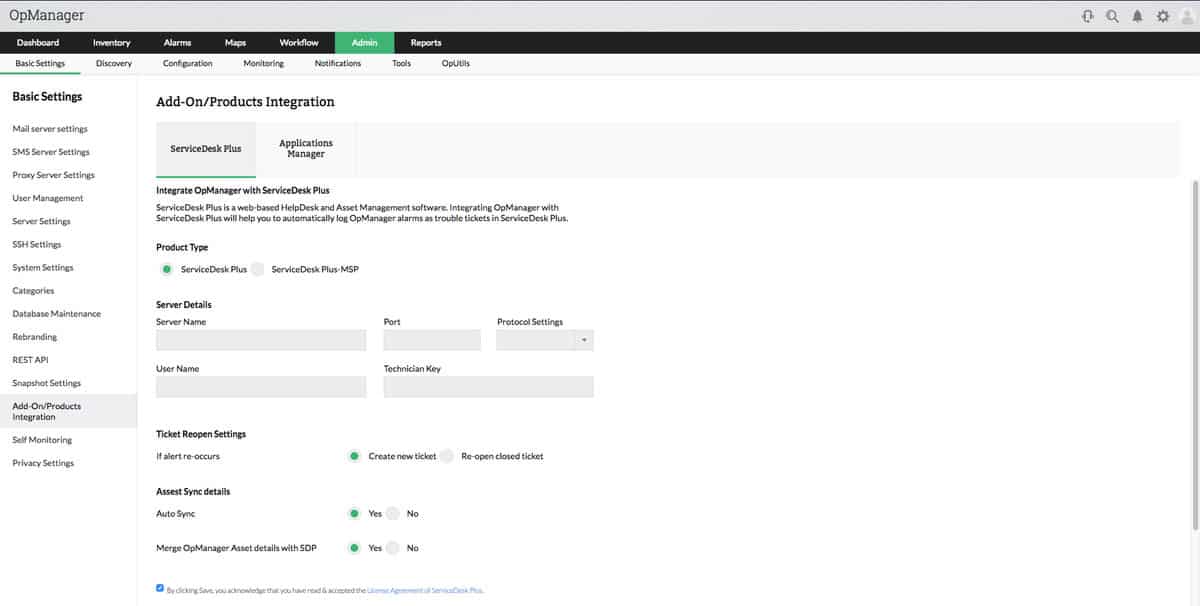
Task: Set Merge OpManager Asset details to Yes
Action: [x=354, y=548]
